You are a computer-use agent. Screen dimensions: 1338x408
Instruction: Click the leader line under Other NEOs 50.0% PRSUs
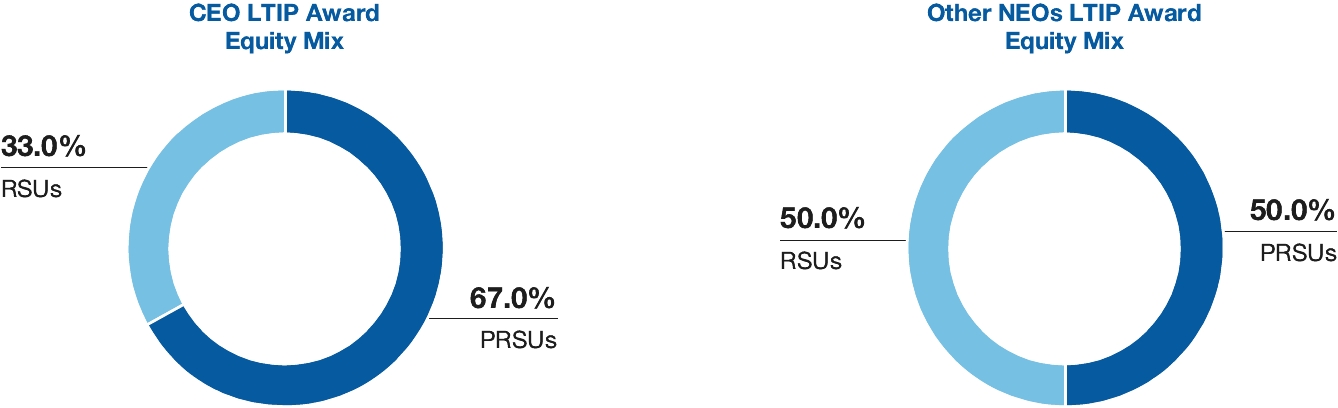[x=1280, y=231]
